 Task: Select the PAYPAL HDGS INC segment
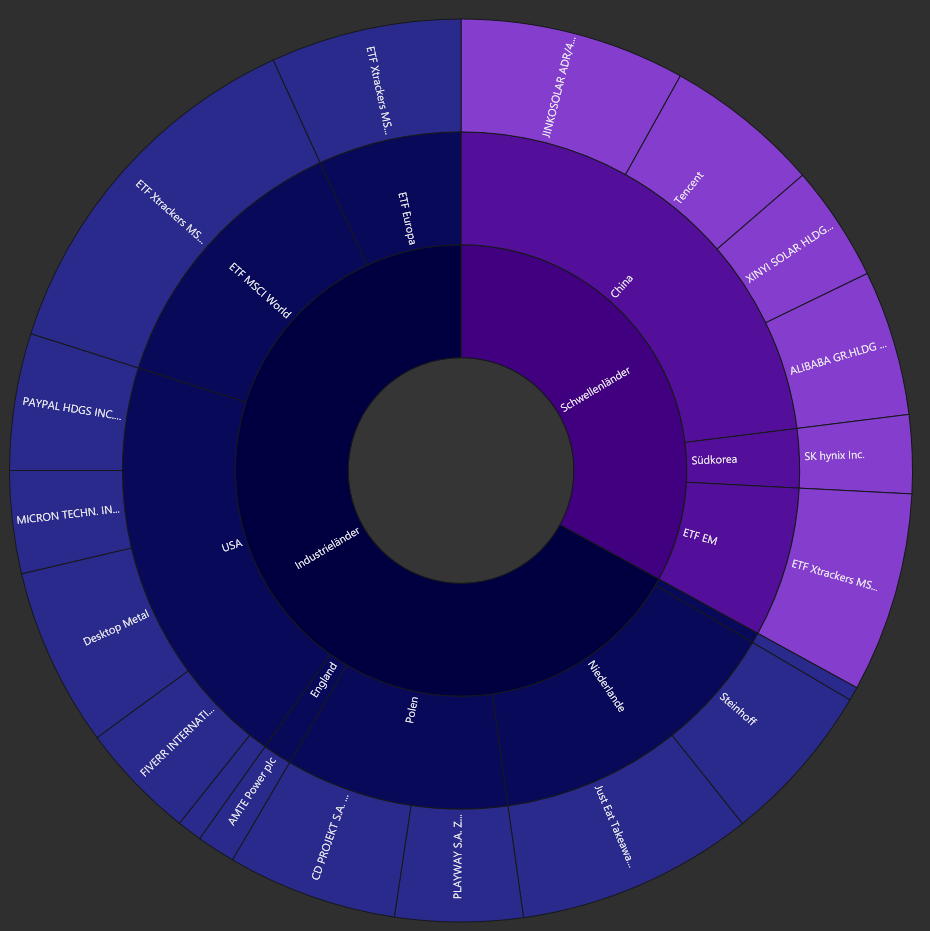(72, 408)
